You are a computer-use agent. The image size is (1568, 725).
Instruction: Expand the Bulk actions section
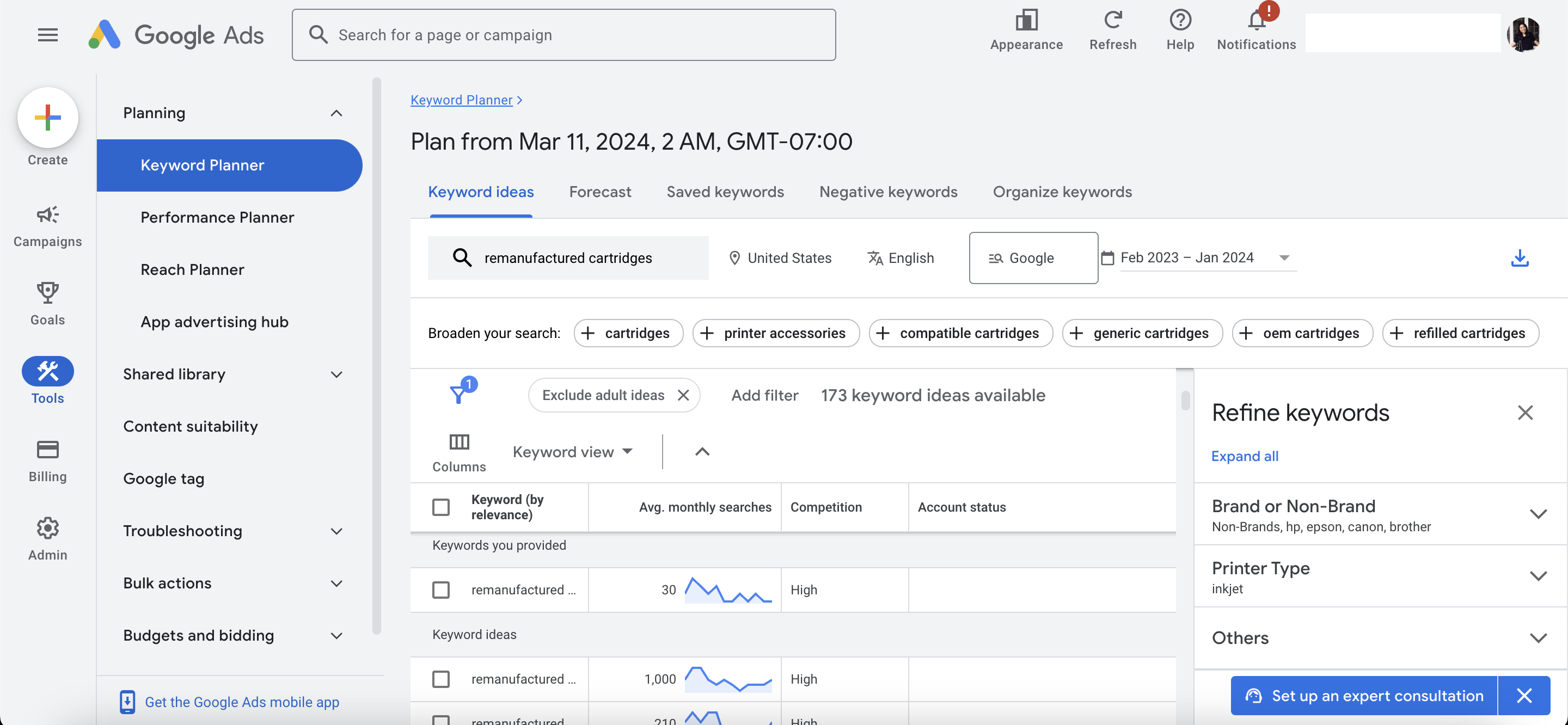336,584
